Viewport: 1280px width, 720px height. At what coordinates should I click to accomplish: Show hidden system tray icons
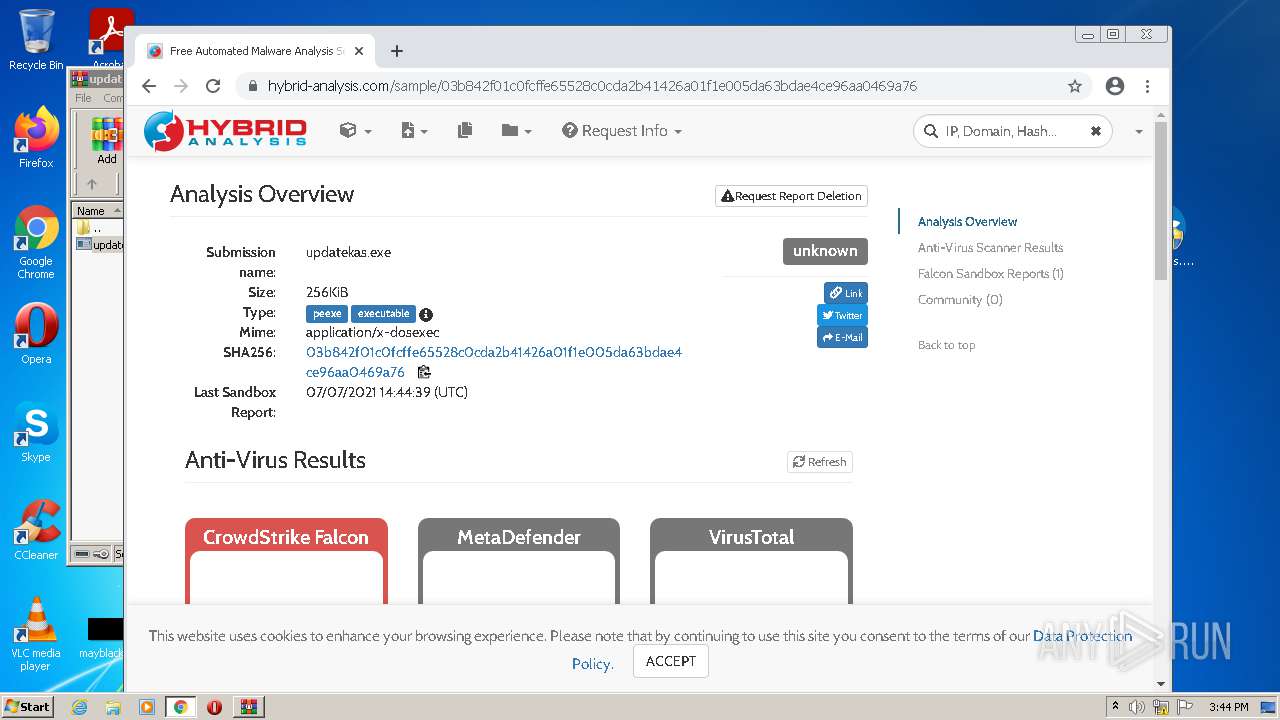click(x=1115, y=707)
